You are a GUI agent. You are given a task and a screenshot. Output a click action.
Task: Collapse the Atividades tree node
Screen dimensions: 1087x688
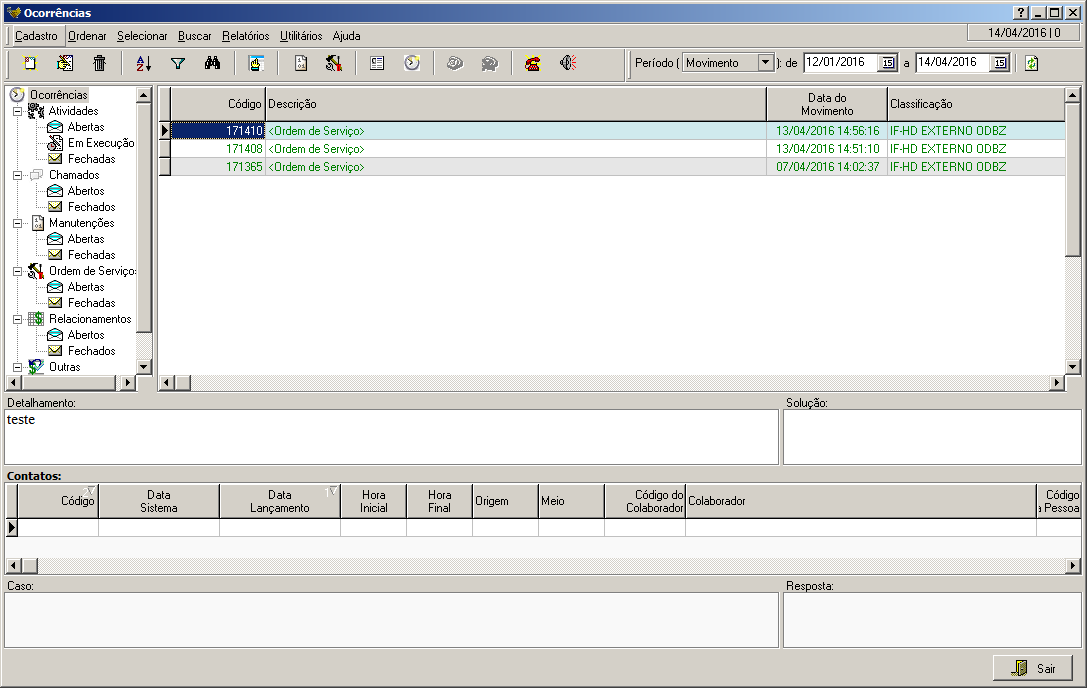click(x=17, y=111)
